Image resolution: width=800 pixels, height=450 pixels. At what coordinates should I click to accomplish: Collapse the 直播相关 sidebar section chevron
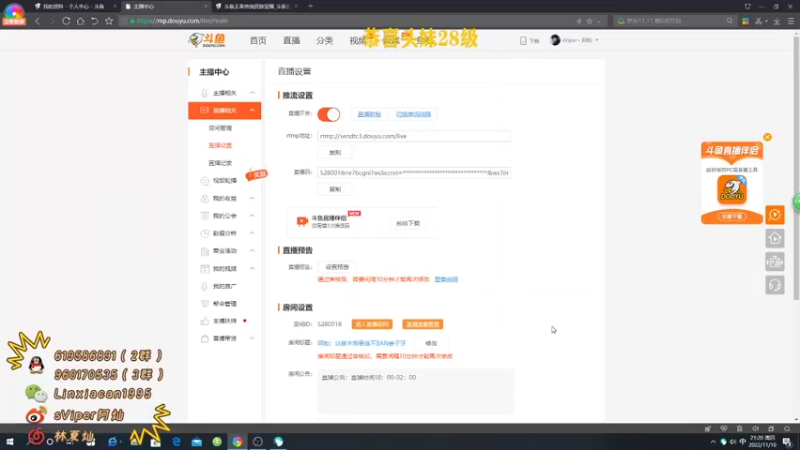[x=252, y=110]
